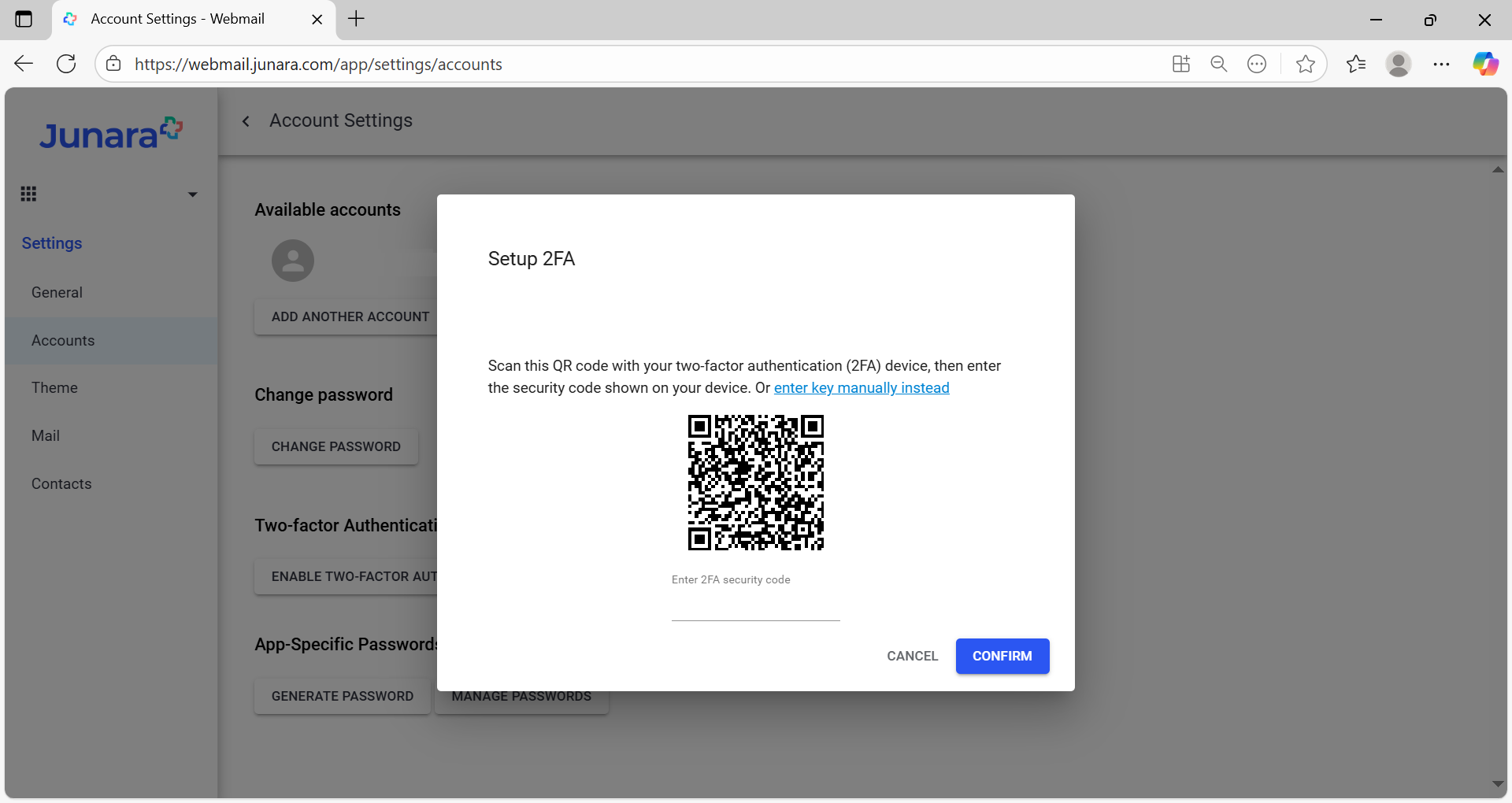Minimize the browser window

tap(1377, 20)
